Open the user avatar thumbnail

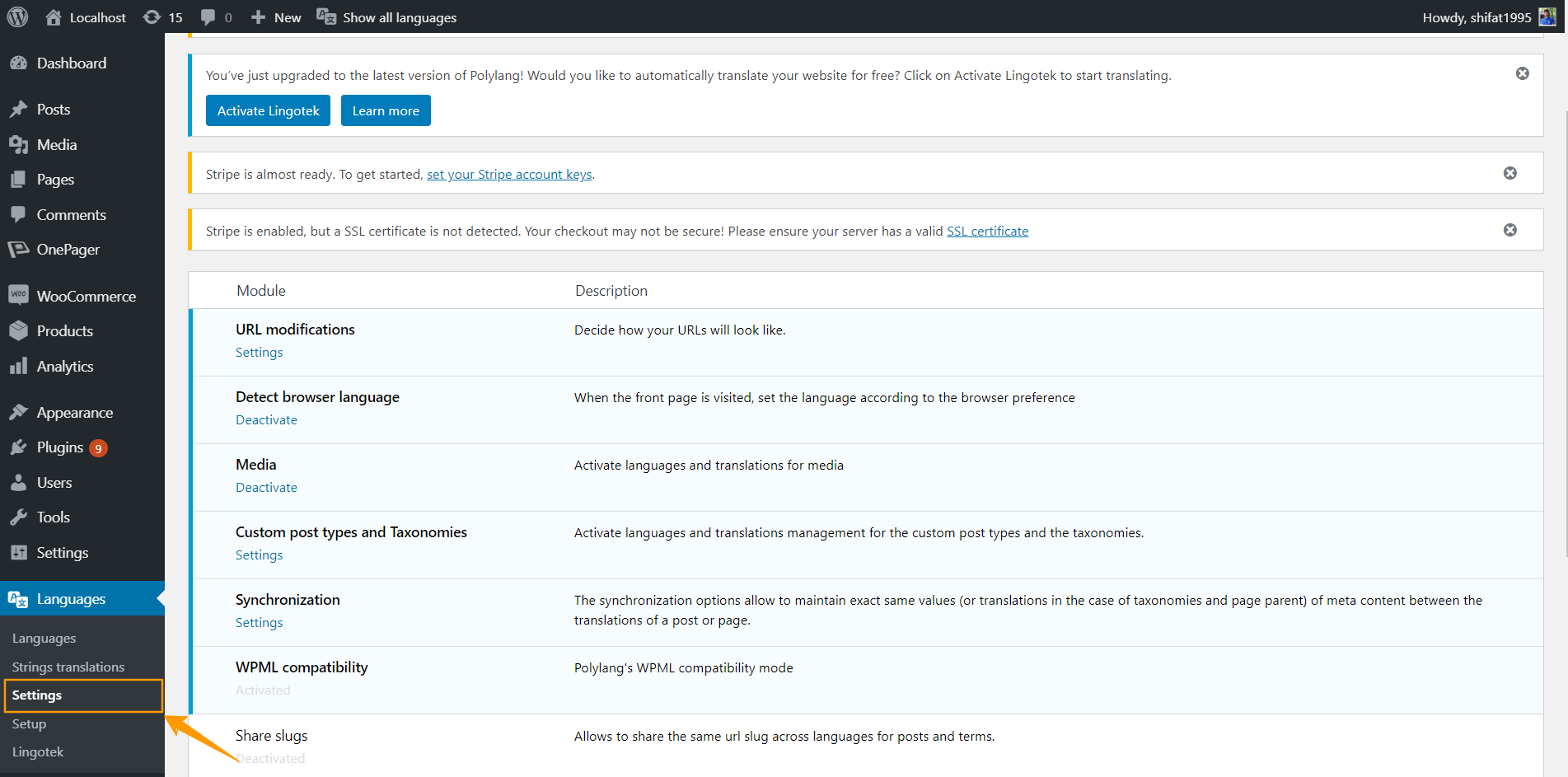coord(1547,17)
